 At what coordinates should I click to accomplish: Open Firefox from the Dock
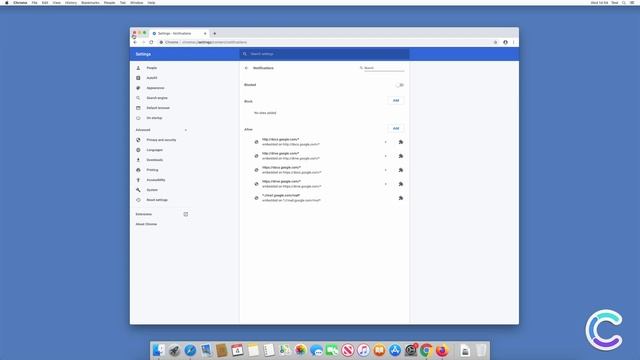pos(442,351)
